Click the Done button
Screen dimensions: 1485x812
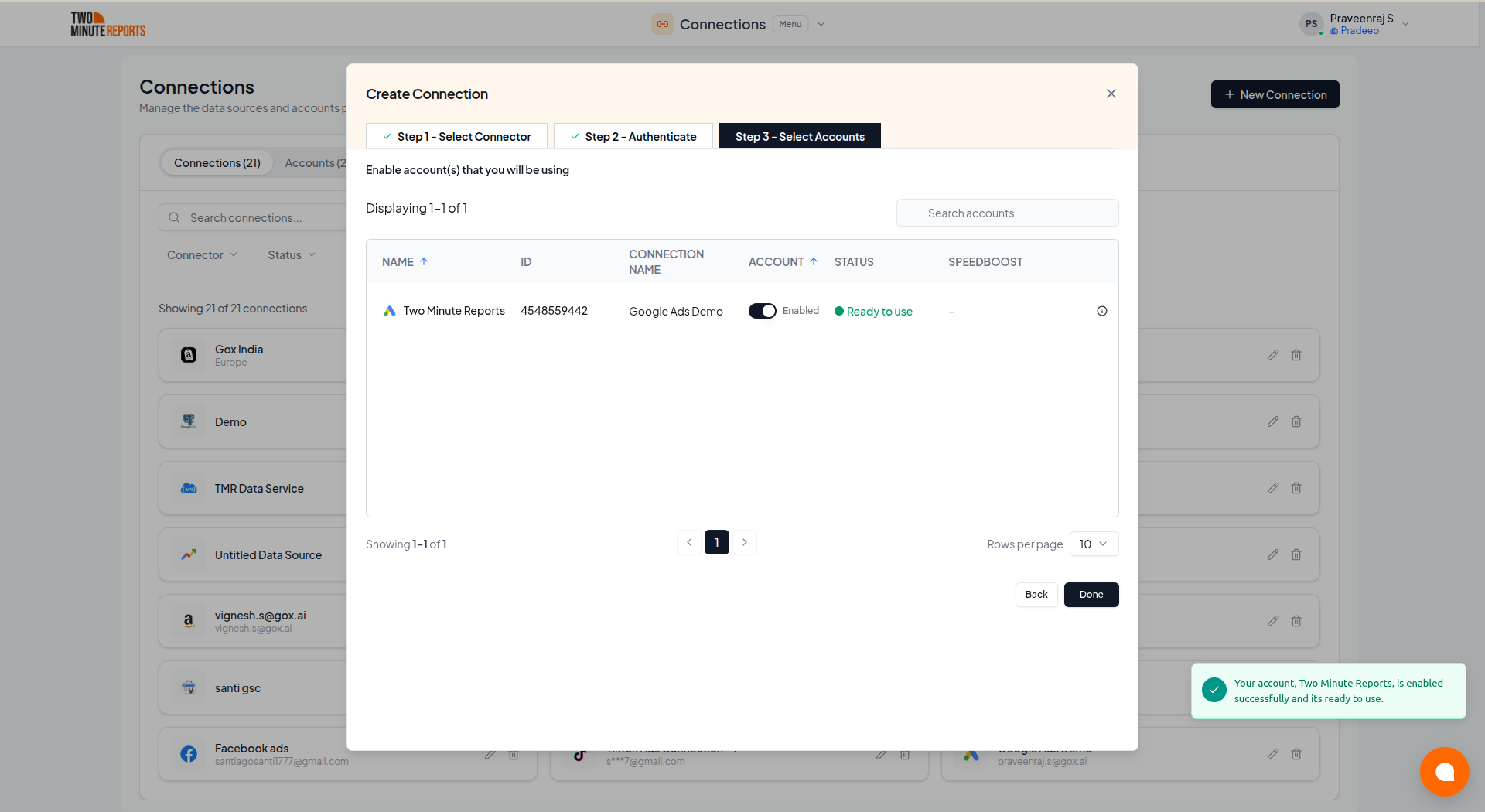pyautogui.click(x=1091, y=595)
